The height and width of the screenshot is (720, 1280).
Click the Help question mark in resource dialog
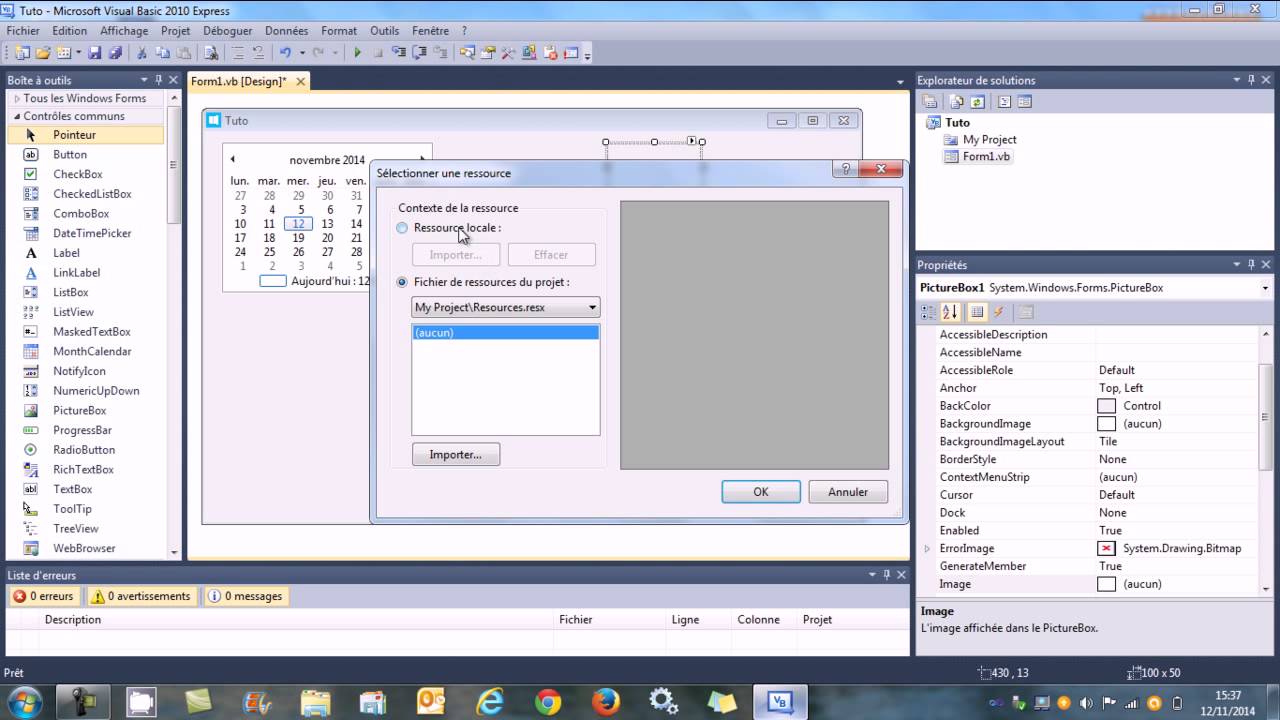click(846, 169)
